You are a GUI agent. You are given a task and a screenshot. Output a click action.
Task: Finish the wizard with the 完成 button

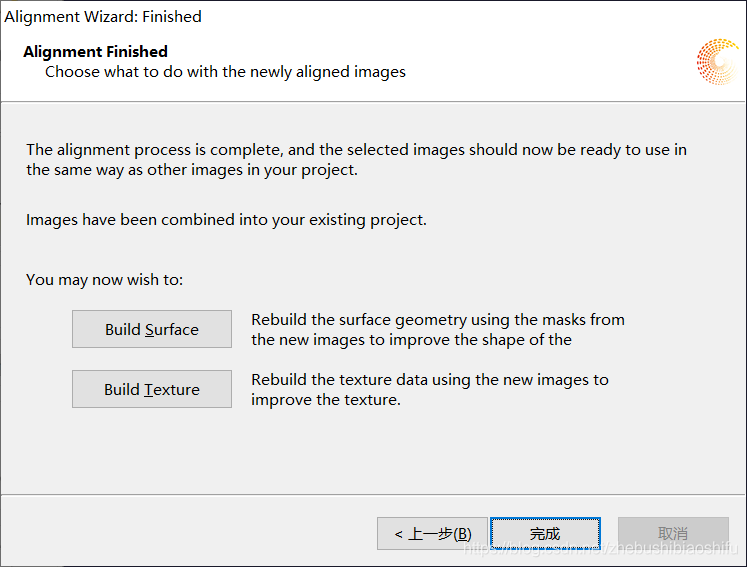pos(545,534)
